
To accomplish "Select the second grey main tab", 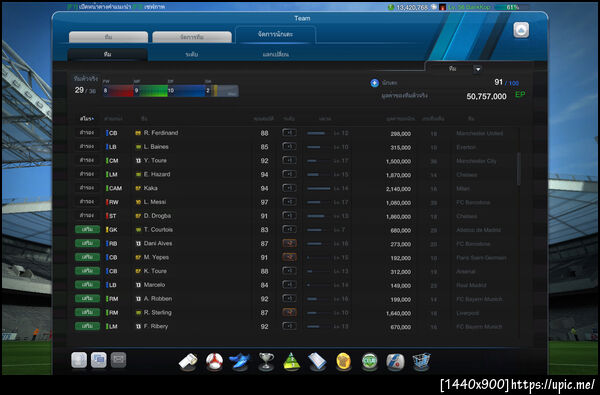I will click(x=192, y=37).
